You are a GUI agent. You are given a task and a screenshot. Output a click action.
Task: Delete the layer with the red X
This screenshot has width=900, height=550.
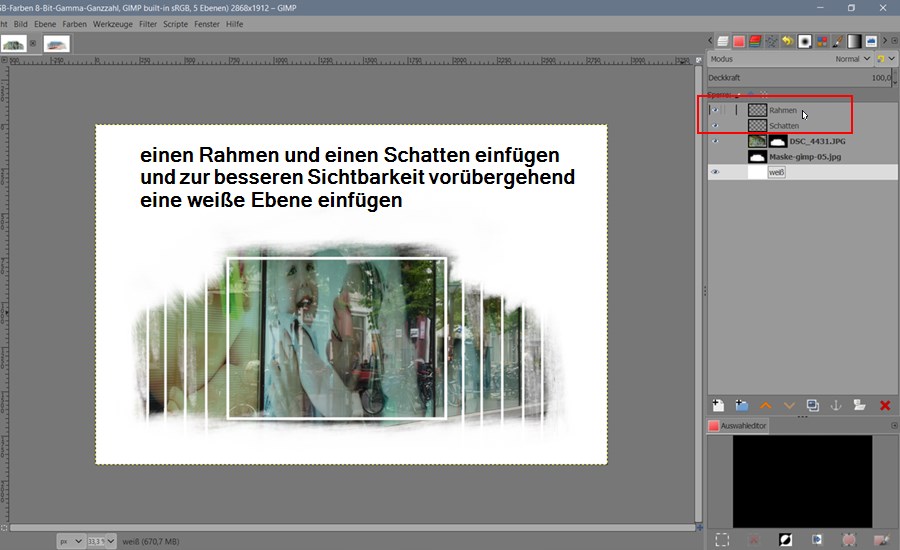coord(884,405)
